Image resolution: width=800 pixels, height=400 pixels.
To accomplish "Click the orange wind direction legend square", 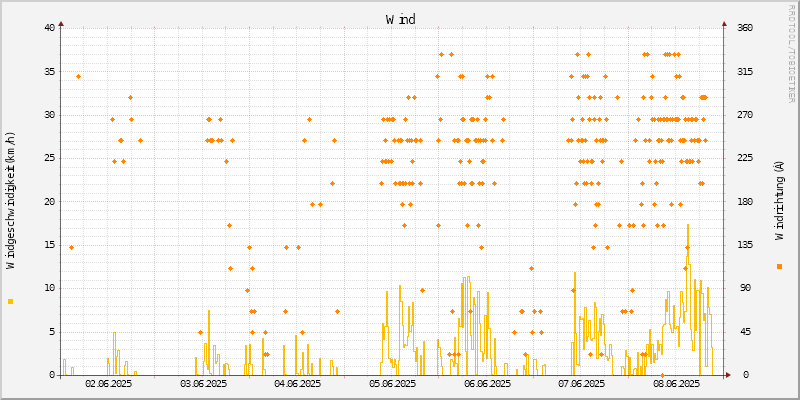I will click(779, 266).
